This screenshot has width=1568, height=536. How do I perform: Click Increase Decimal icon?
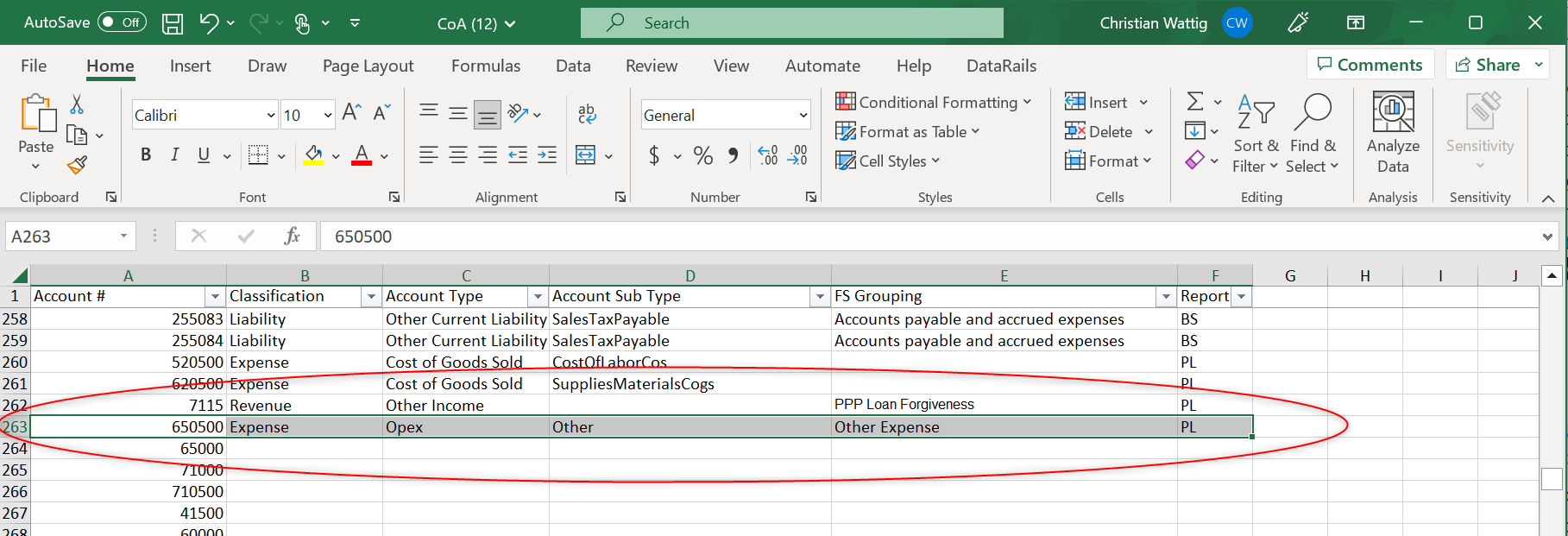point(768,155)
